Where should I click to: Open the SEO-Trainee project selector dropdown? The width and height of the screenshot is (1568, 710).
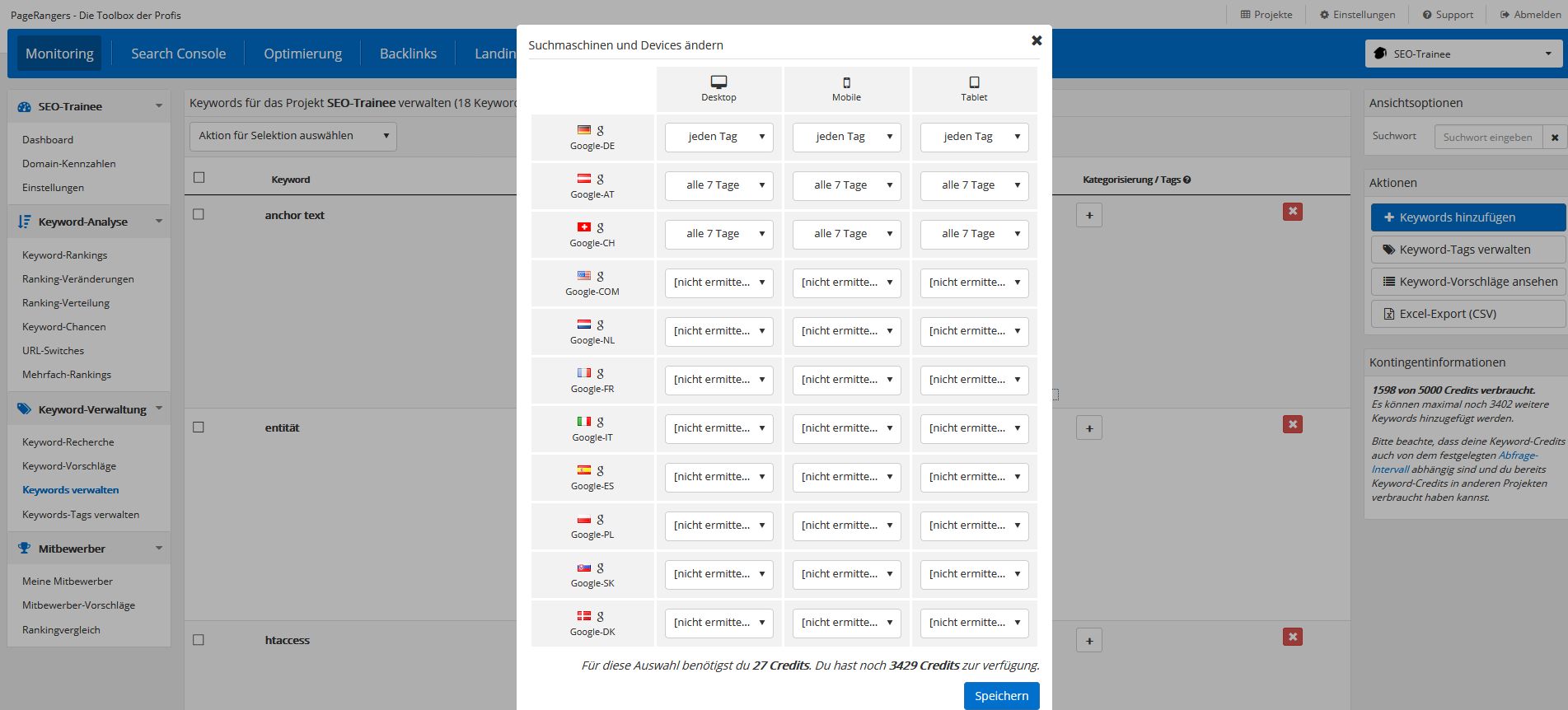click(1463, 54)
